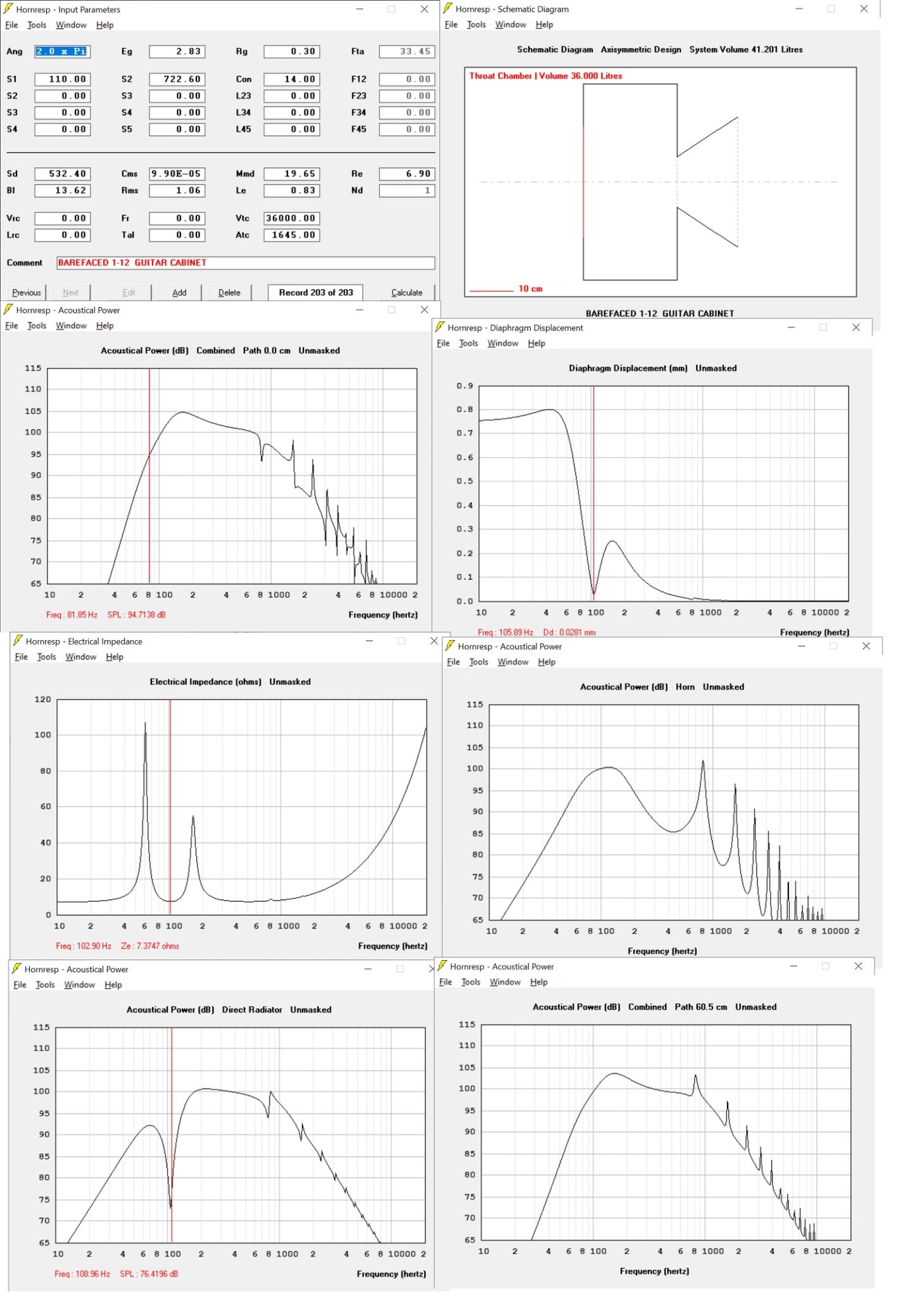The height and width of the screenshot is (1297, 924).
Task: Click Record 203 of 203 indicator
Action: point(315,292)
